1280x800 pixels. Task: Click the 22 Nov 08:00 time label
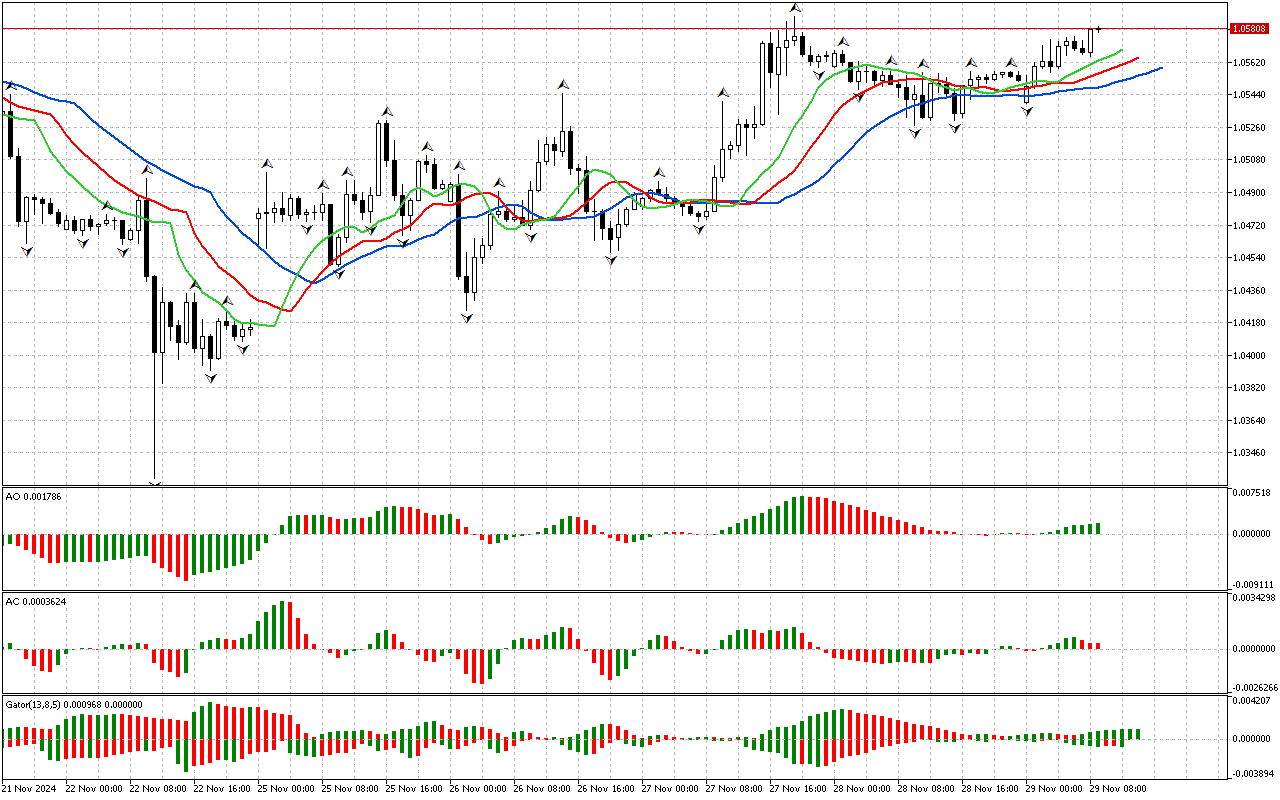click(x=156, y=788)
